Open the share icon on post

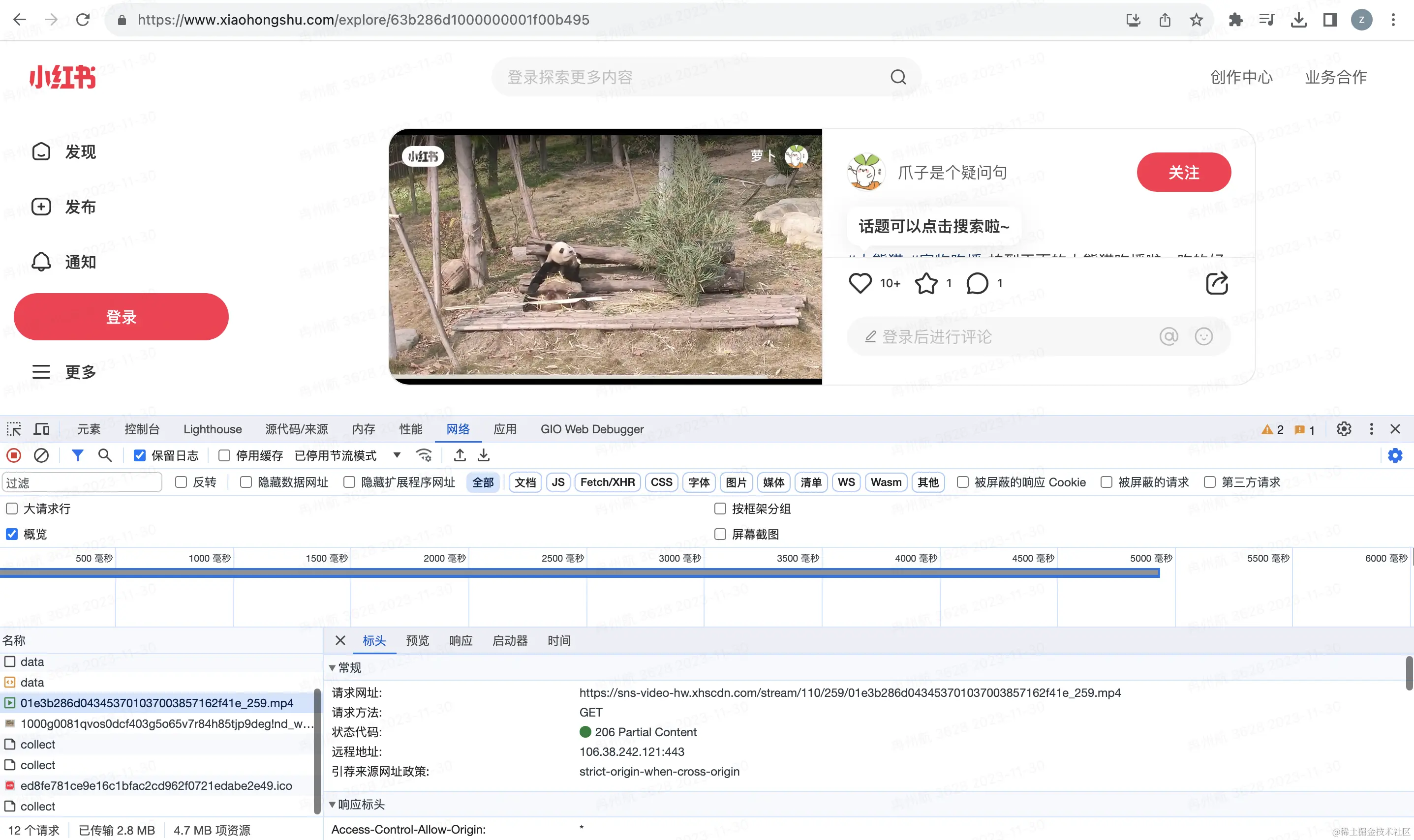point(1217,283)
